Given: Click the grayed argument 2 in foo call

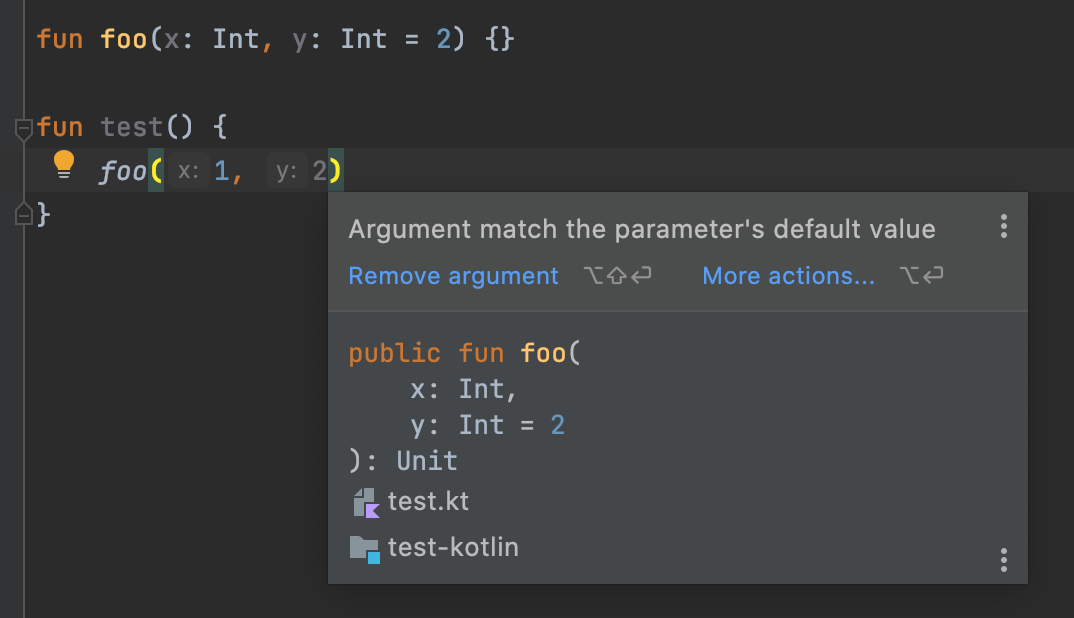Looking at the screenshot, I should pos(319,171).
